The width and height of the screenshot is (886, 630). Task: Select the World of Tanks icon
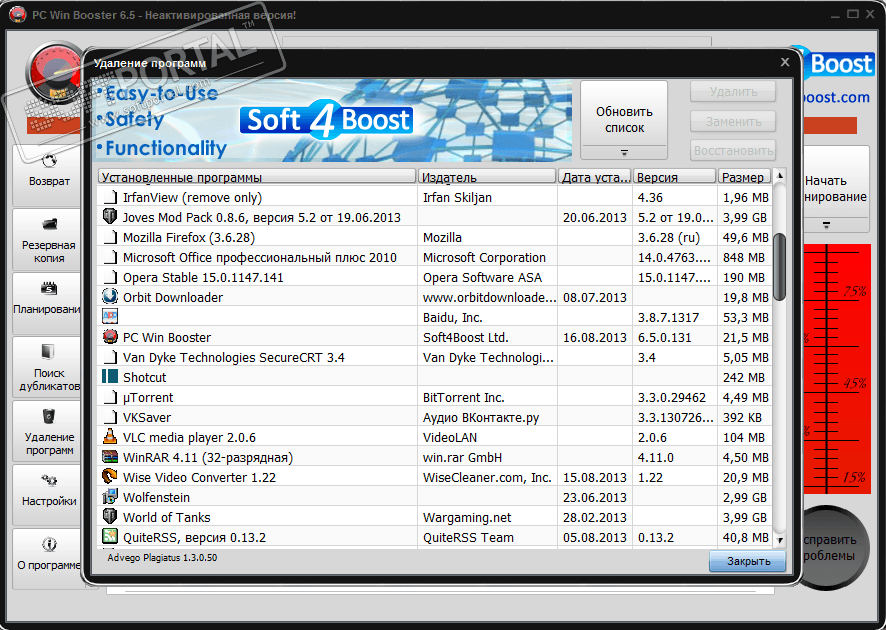pos(110,516)
